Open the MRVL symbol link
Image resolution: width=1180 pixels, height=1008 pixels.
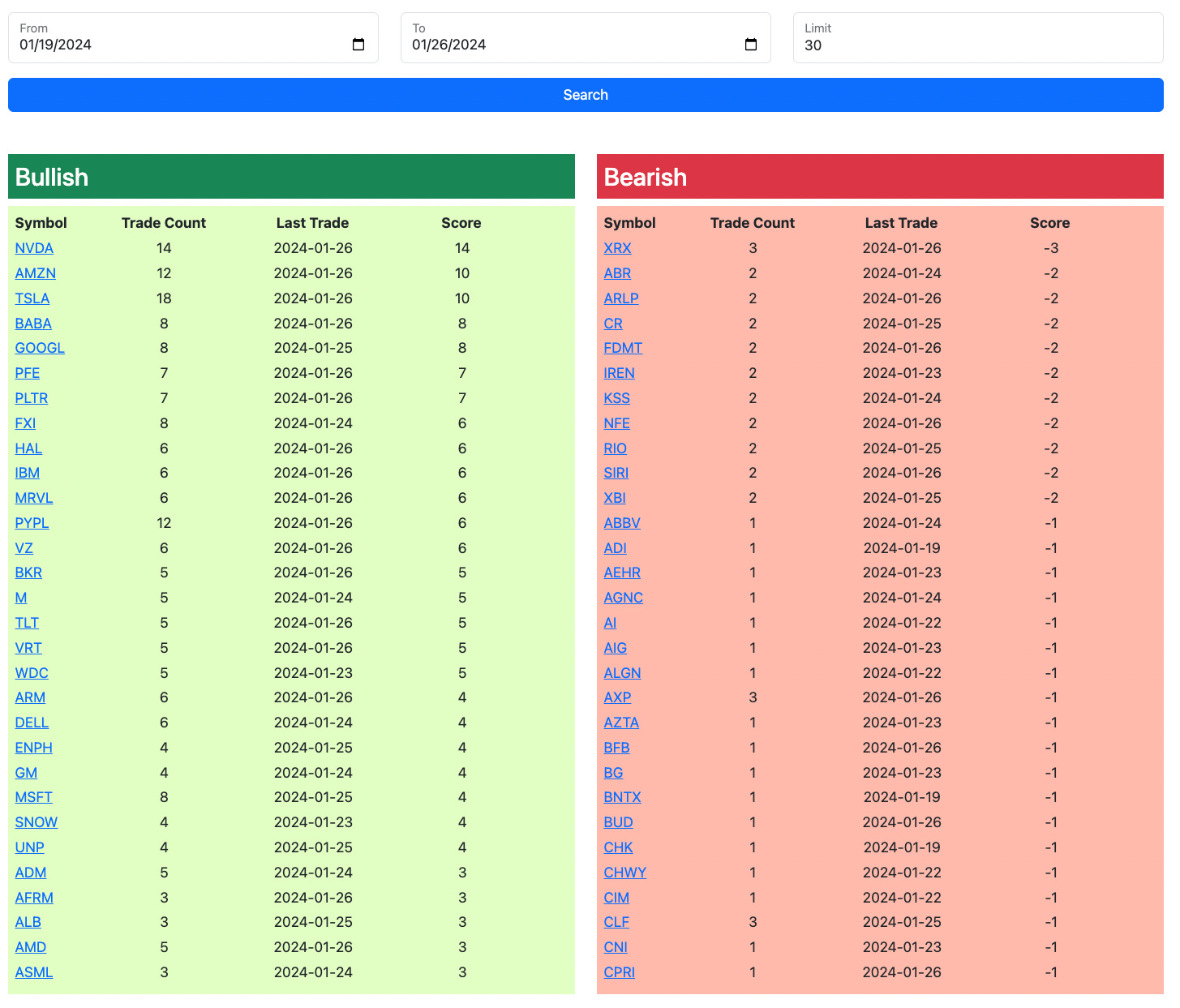tap(34, 498)
